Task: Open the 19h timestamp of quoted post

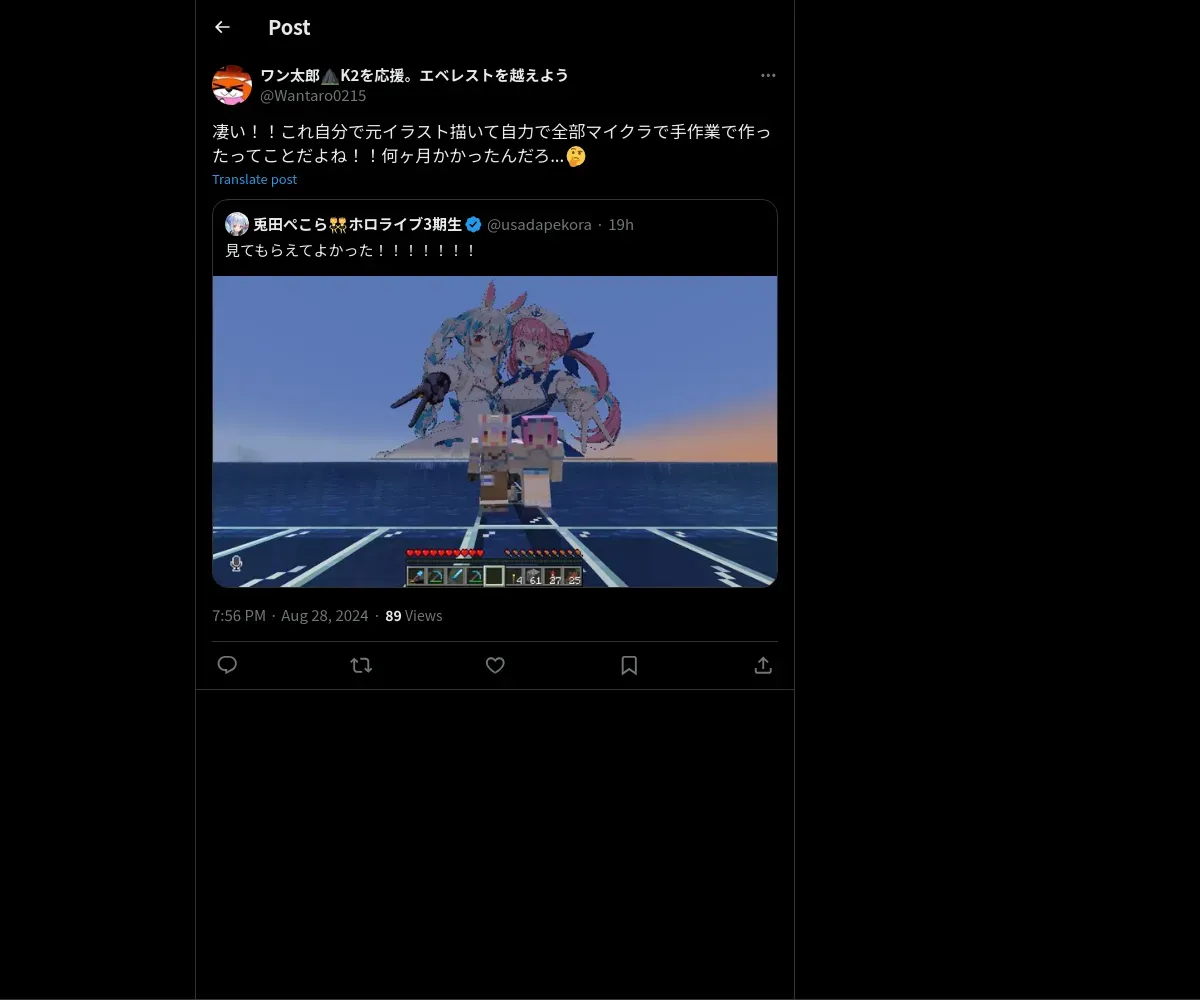Action: 621,224
